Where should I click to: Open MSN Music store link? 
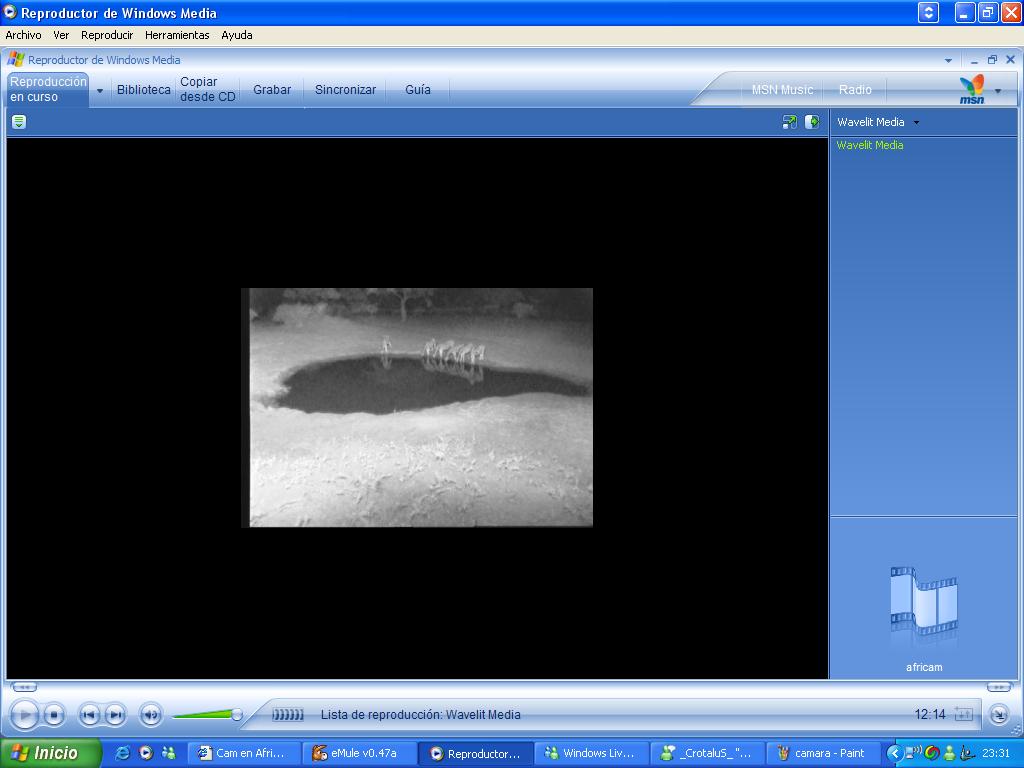click(x=782, y=90)
